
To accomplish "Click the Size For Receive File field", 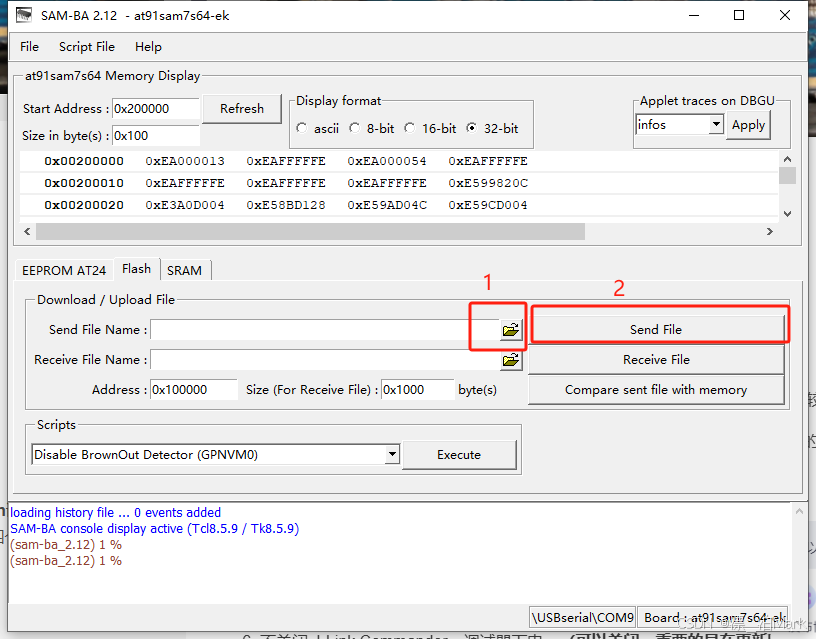I will [x=418, y=390].
